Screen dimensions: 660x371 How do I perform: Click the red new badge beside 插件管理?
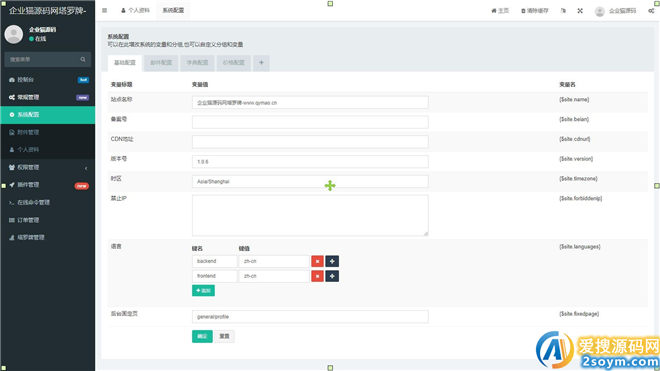coord(82,186)
